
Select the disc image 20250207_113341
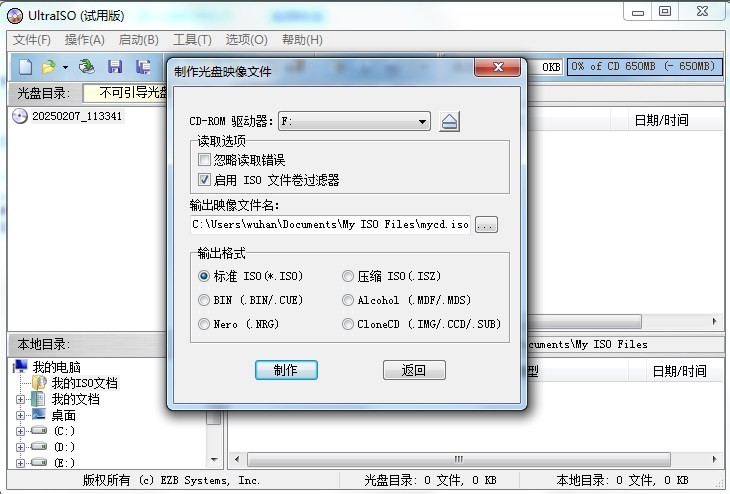(x=77, y=116)
